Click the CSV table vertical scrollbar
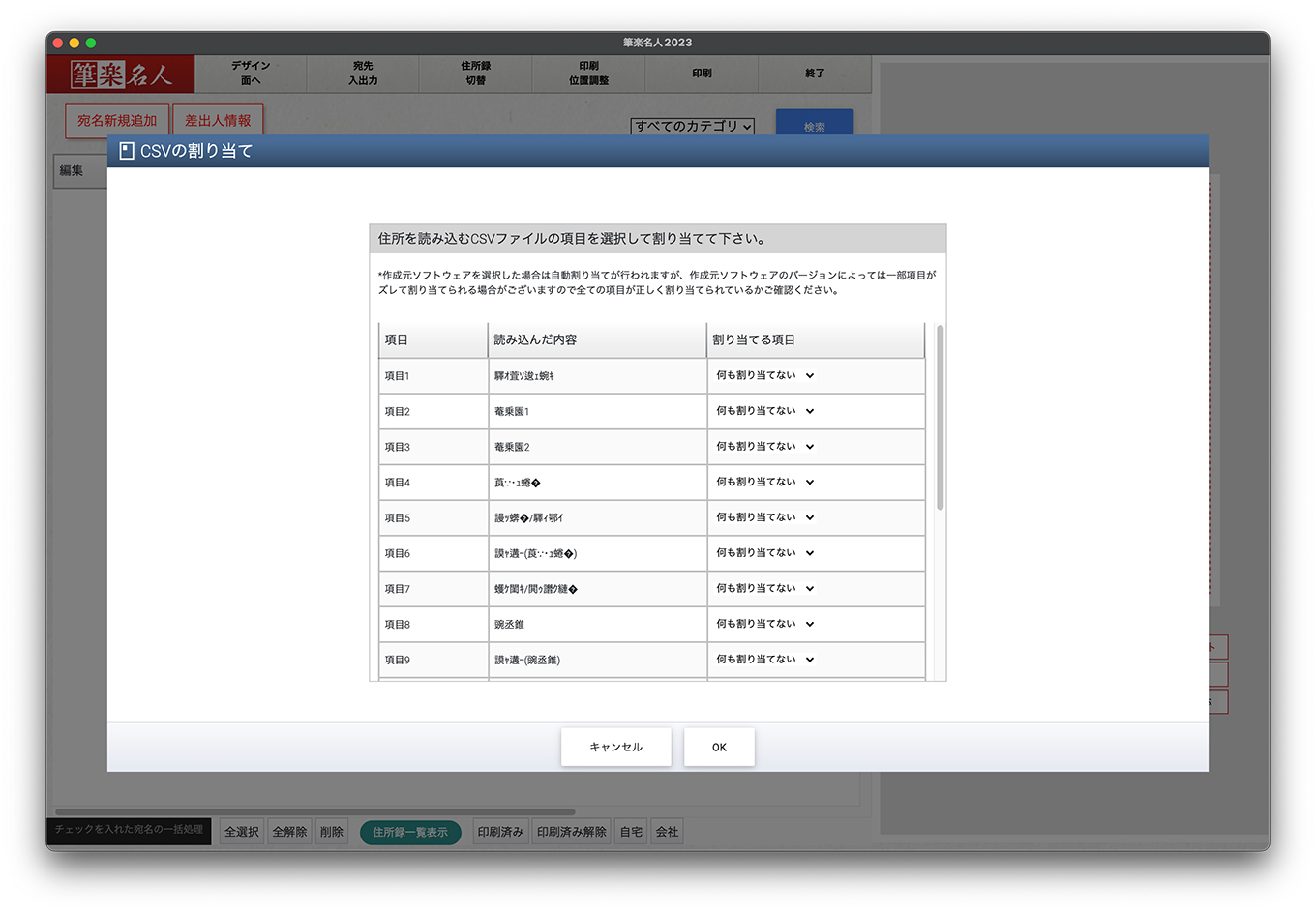Viewport: 1316px width, 912px height. [940, 418]
